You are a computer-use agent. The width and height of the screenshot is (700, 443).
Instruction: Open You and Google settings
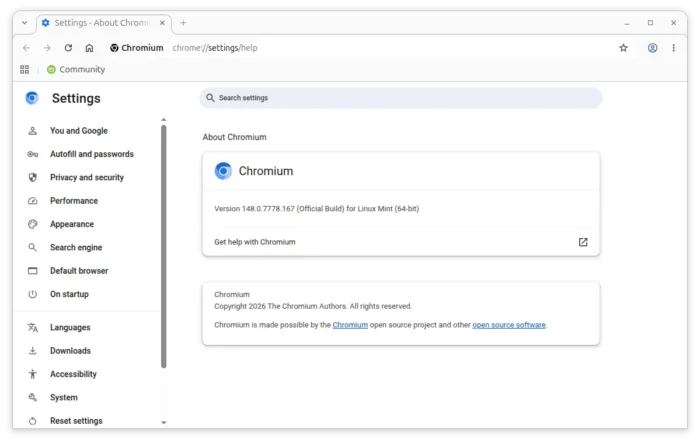coord(79,131)
